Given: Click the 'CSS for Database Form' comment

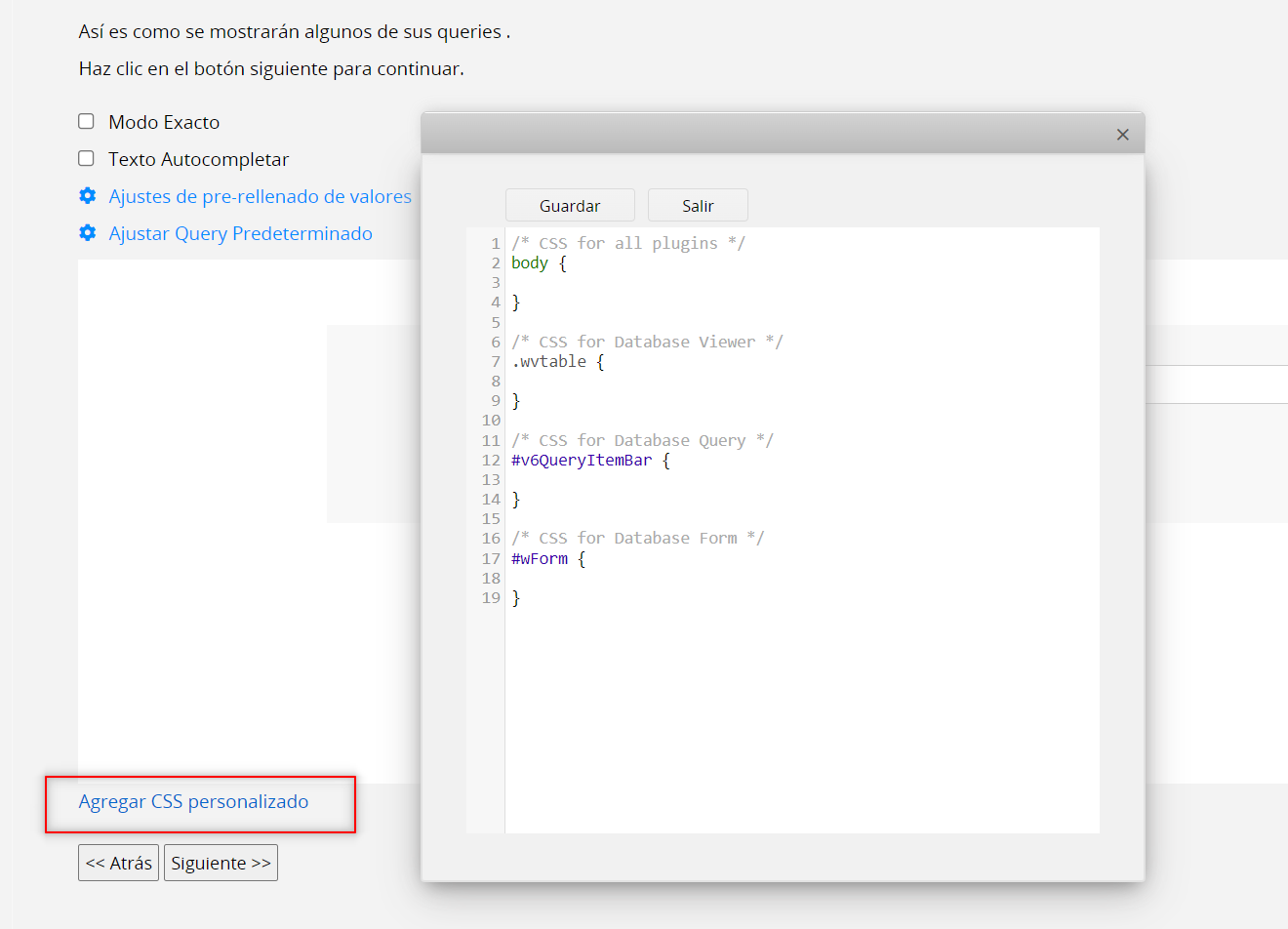Looking at the screenshot, I should point(637,539).
